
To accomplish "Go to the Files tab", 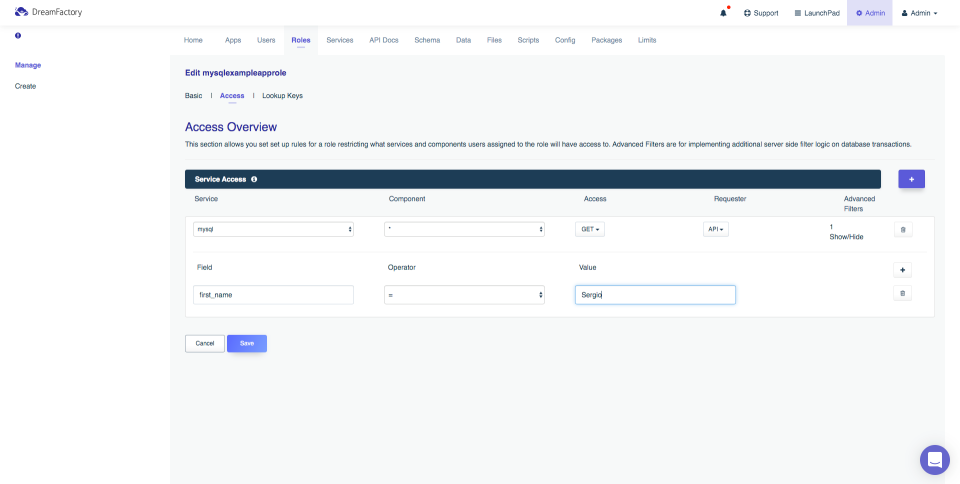I will [x=494, y=40].
